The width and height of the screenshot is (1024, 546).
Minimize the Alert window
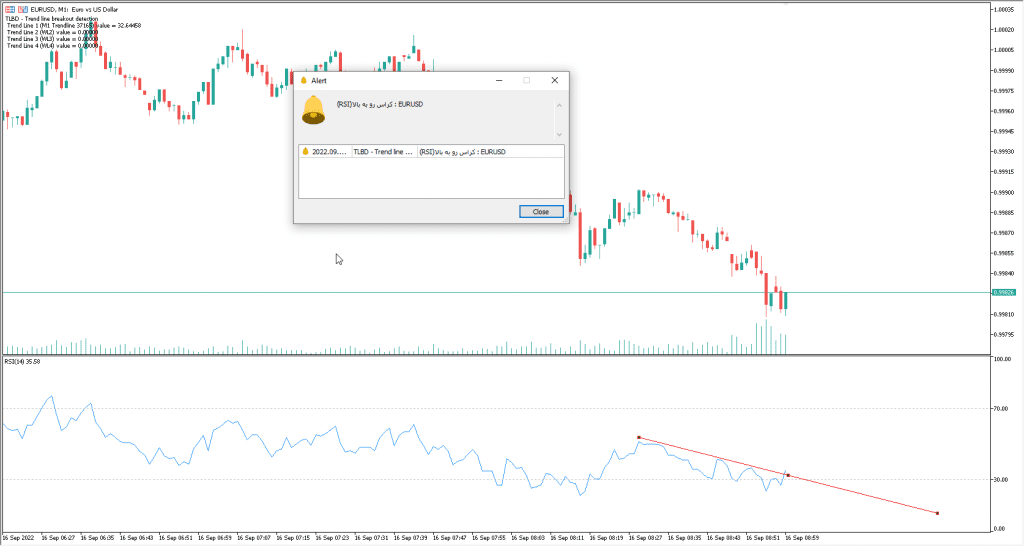[x=499, y=80]
